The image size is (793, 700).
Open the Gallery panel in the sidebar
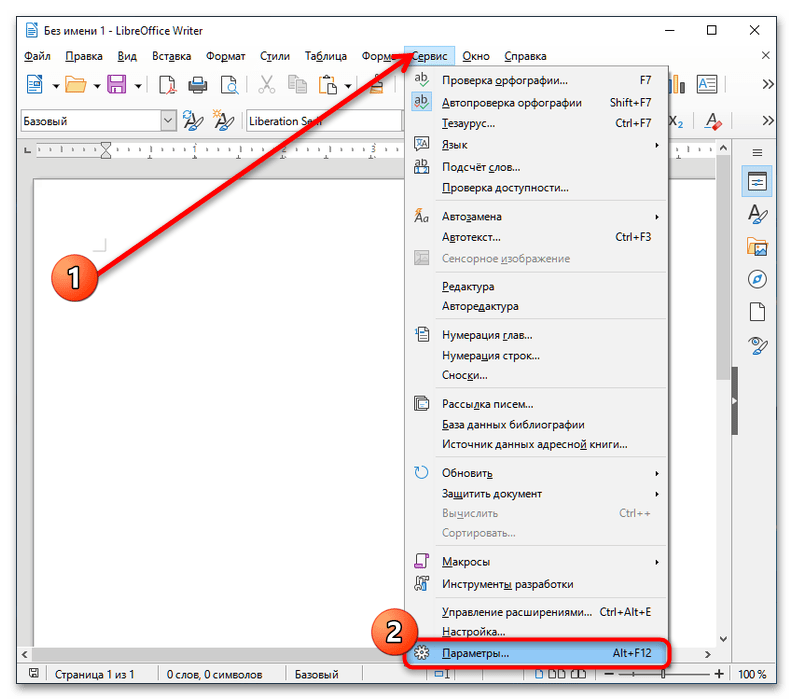coord(757,246)
